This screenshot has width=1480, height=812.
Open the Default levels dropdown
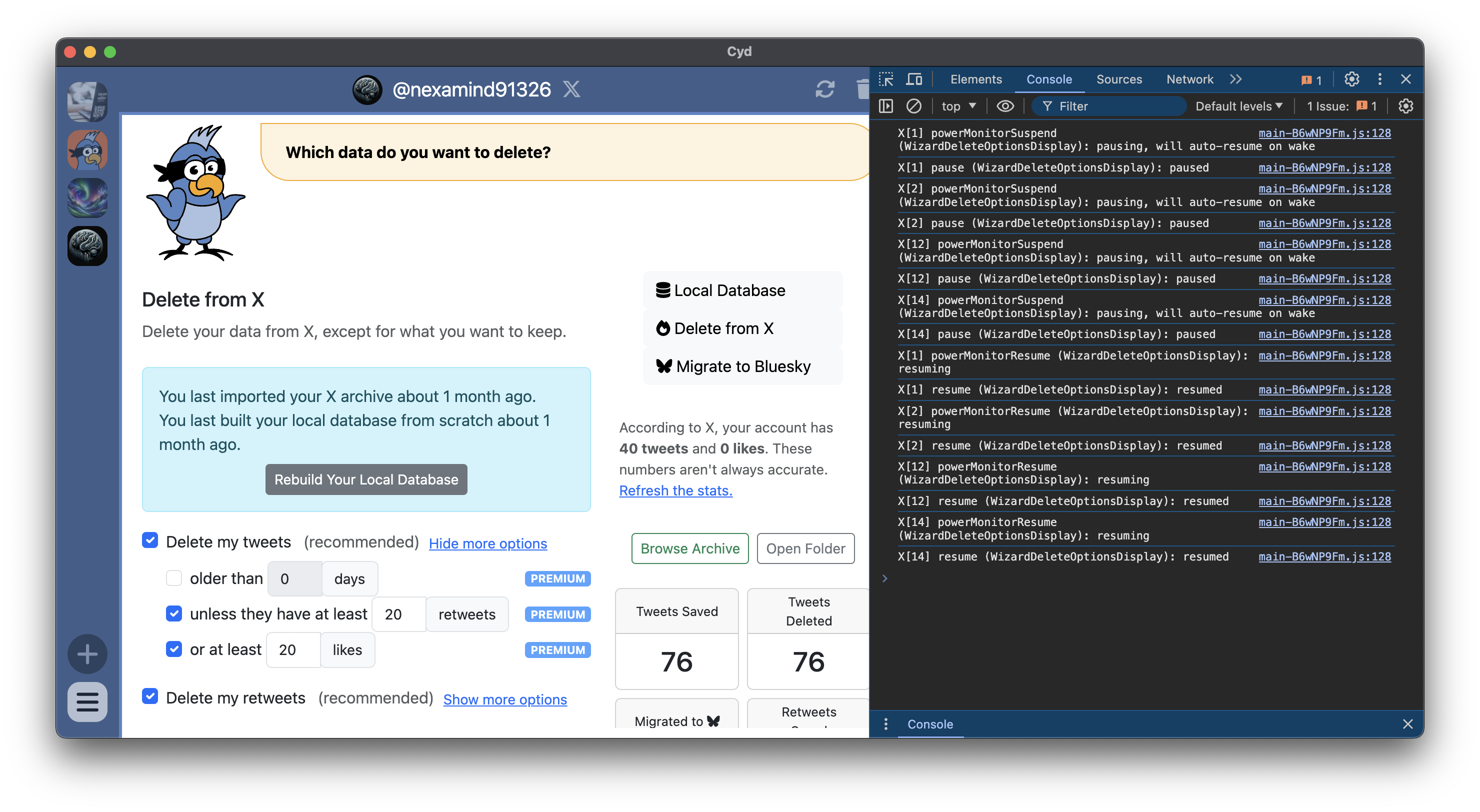pos(1238,105)
